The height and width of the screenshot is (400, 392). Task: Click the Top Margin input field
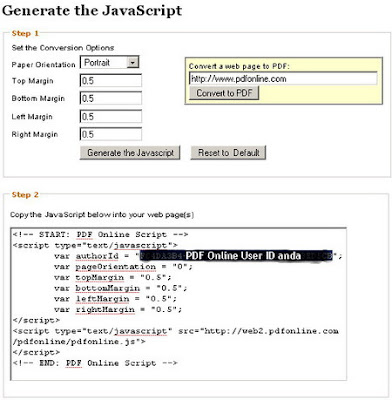[111, 81]
